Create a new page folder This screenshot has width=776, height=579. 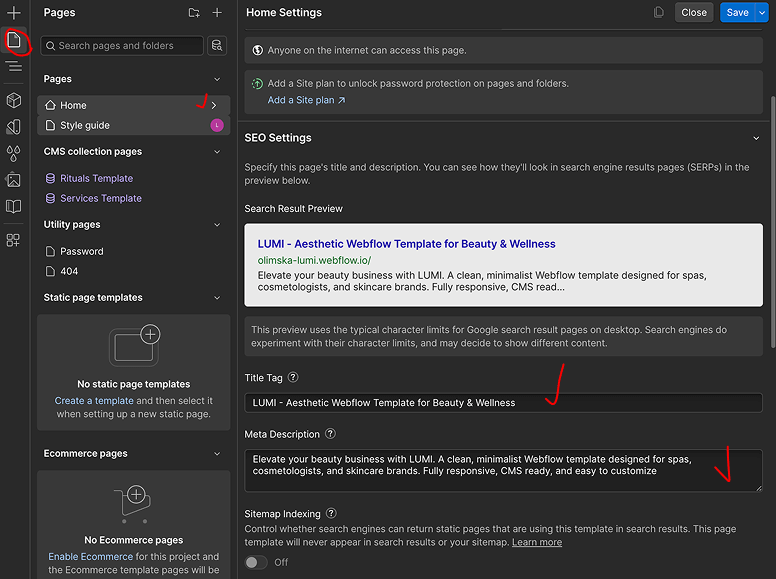[x=194, y=13]
